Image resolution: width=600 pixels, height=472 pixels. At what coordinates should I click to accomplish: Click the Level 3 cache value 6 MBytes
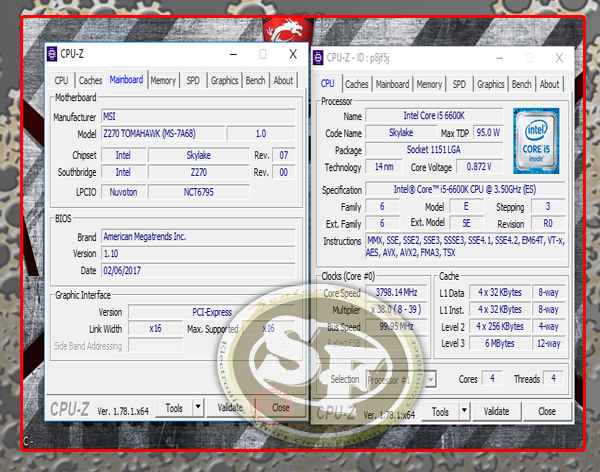500,343
